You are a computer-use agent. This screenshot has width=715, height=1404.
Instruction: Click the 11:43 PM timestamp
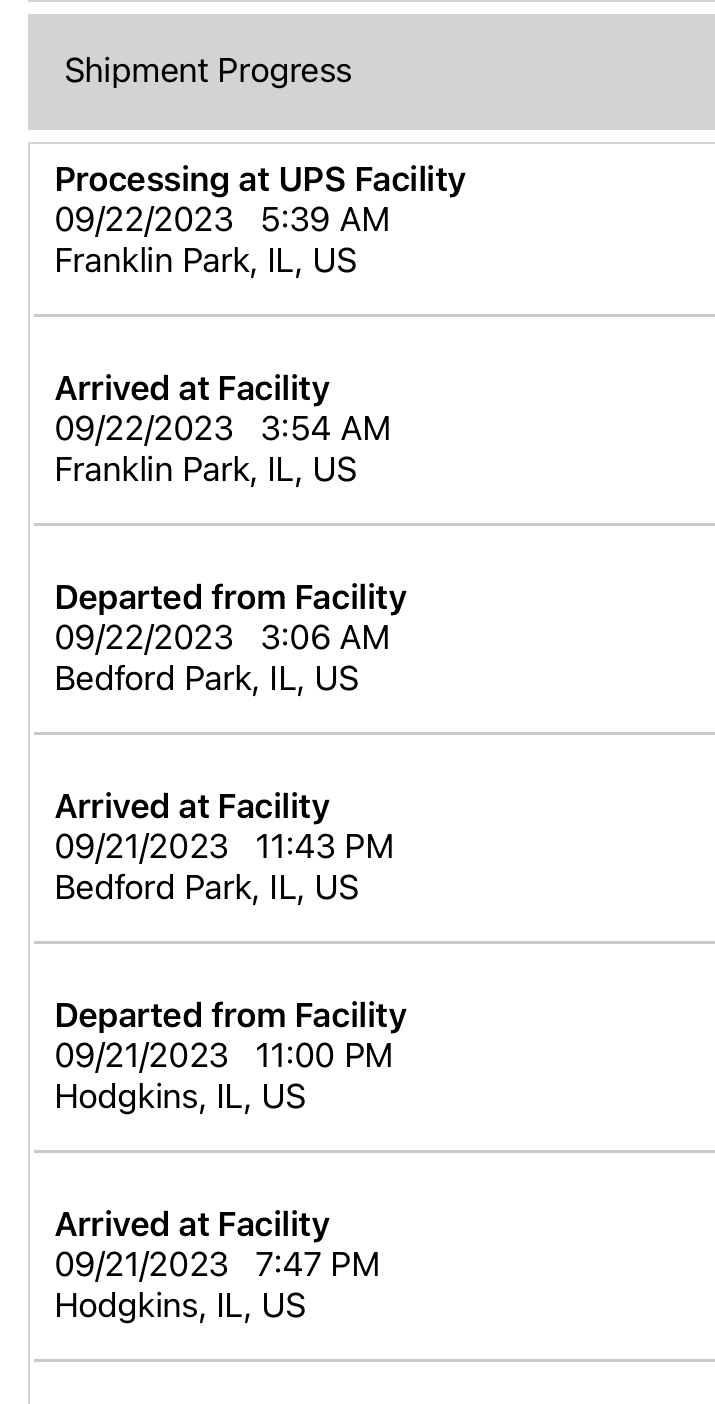325,847
